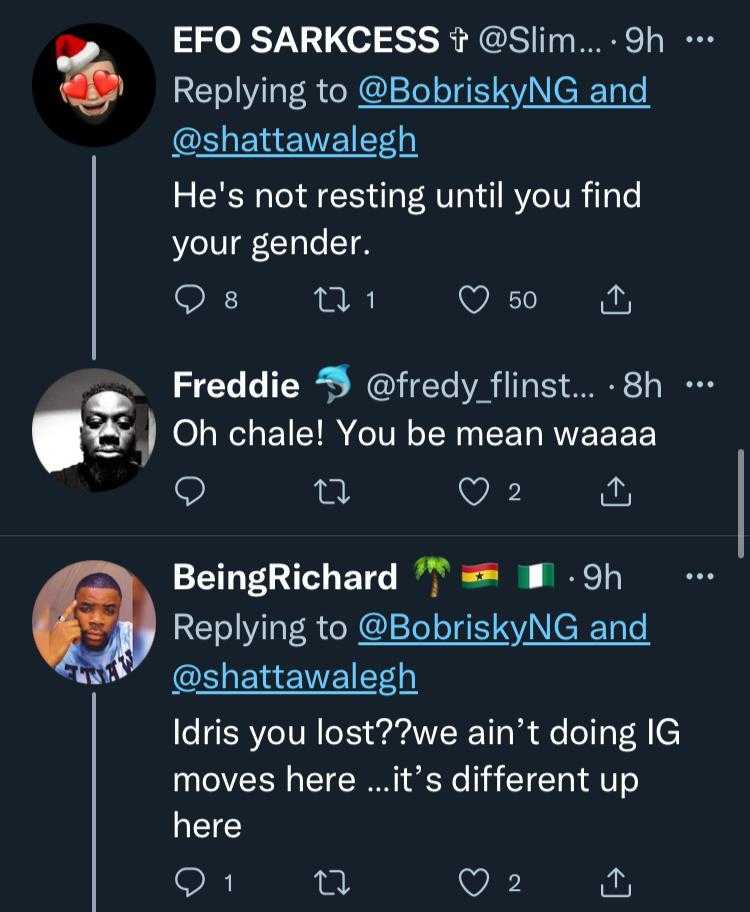This screenshot has height=912, width=750.
Task: Retweet Freddie's 'Oh chale' tweet
Action: (x=326, y=490)
